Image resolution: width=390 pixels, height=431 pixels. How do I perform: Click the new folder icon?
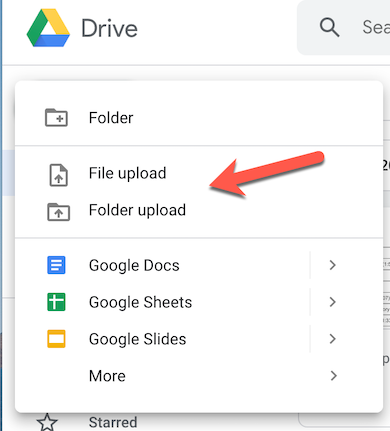tap(56, 118)
